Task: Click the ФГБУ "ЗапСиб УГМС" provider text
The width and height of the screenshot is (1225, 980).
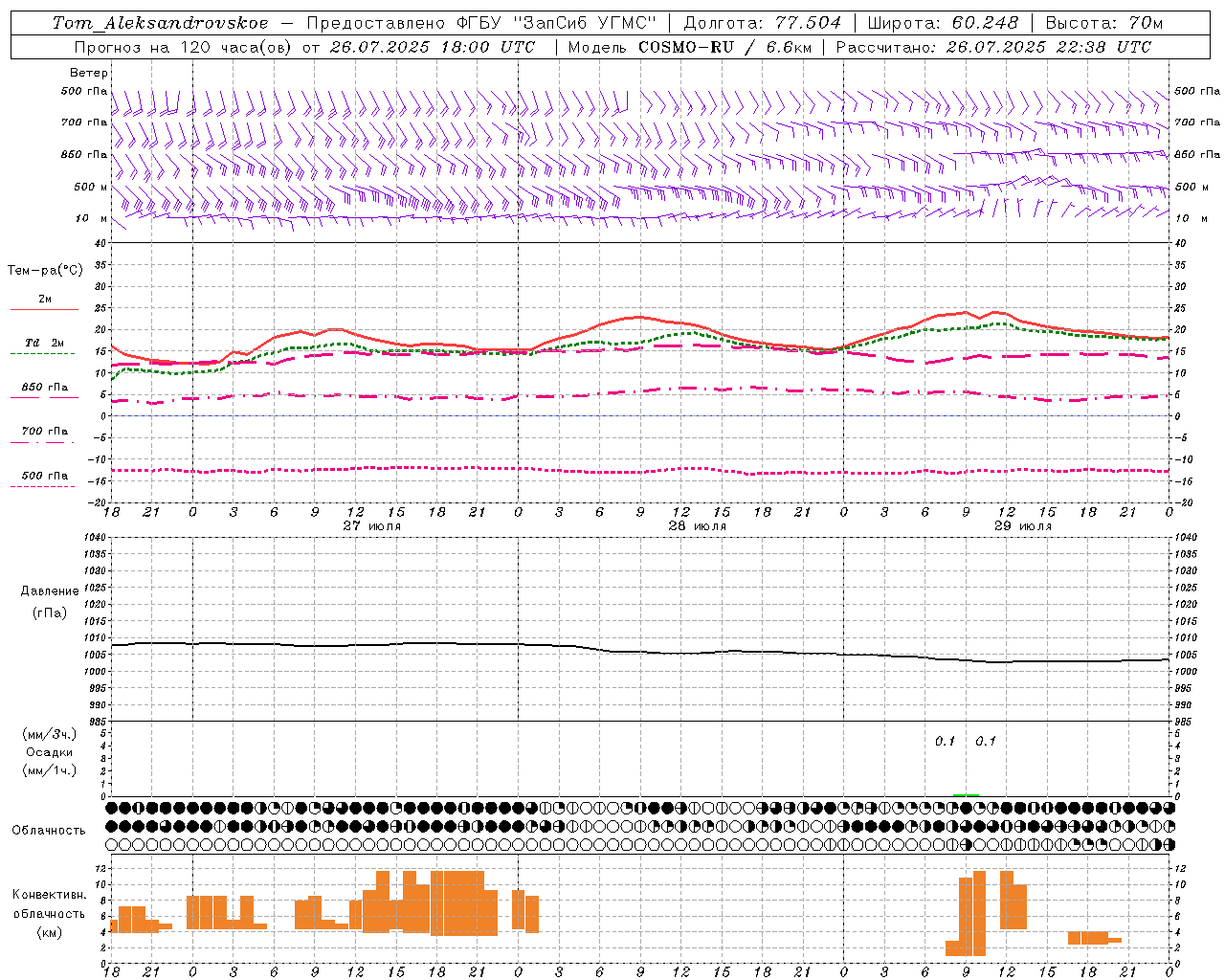Action: point(555,23)
